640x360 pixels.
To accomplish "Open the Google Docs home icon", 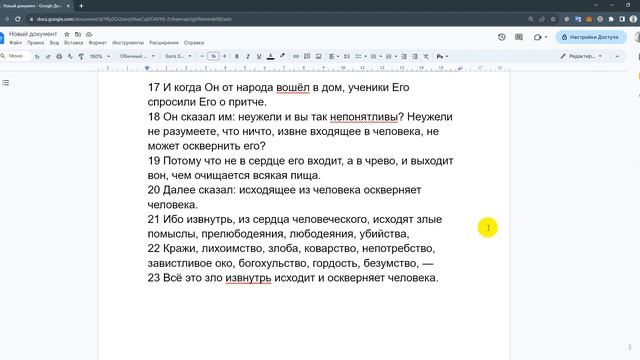I will [x=2, y=38].
